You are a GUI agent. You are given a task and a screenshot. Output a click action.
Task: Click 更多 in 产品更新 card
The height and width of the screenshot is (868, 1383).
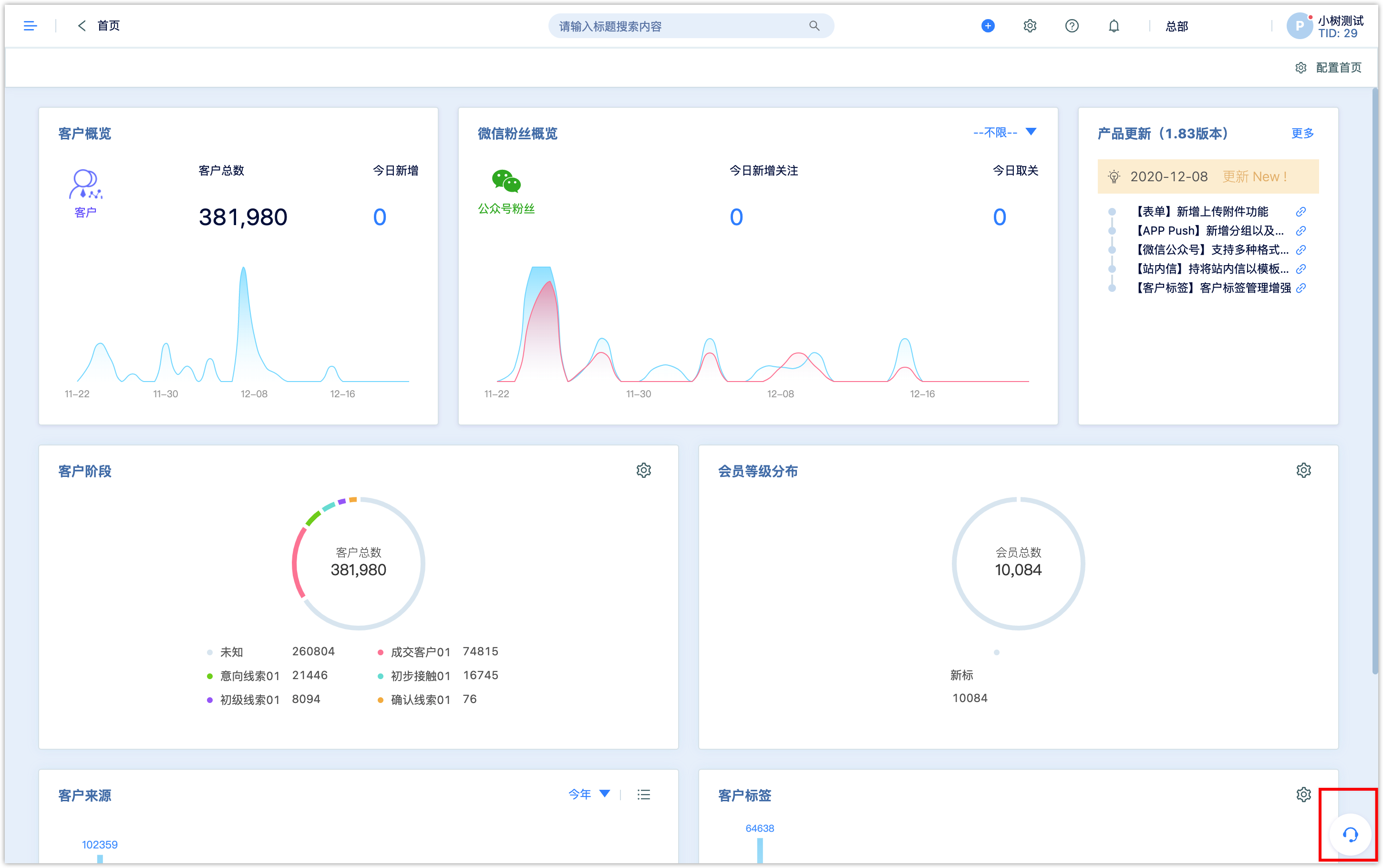point(1302,133)
